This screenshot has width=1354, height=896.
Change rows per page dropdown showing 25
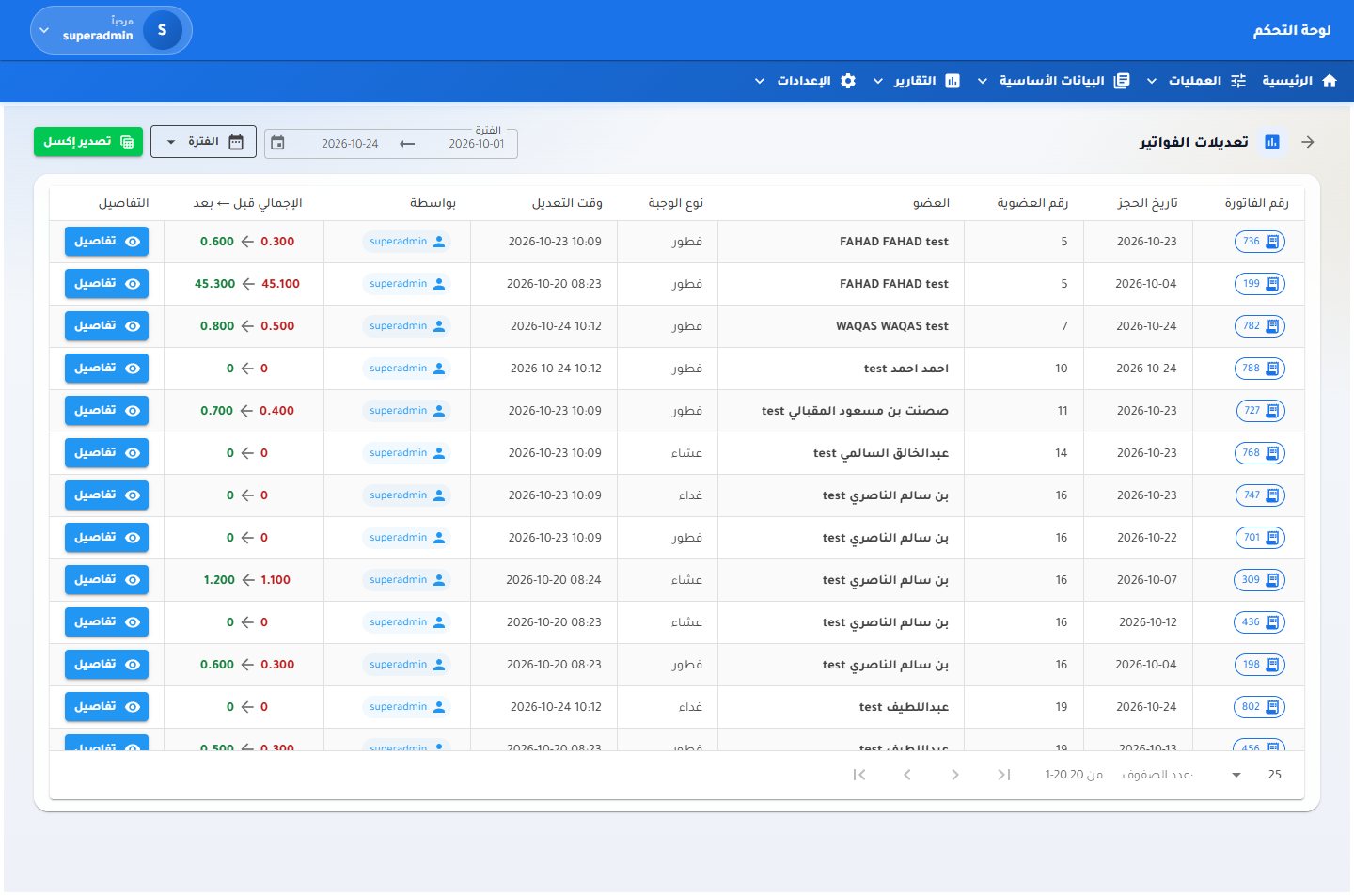(1256, 775)
